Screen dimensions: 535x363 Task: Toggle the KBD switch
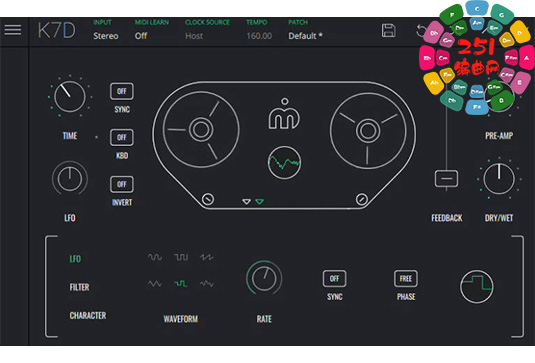pyautogui.click(x=122, y=137)
